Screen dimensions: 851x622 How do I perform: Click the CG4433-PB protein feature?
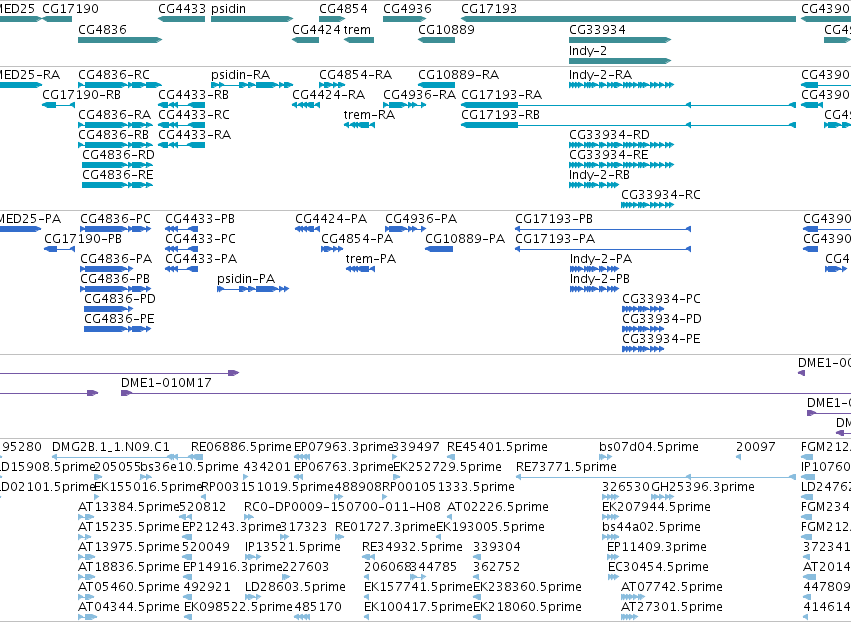181,229
